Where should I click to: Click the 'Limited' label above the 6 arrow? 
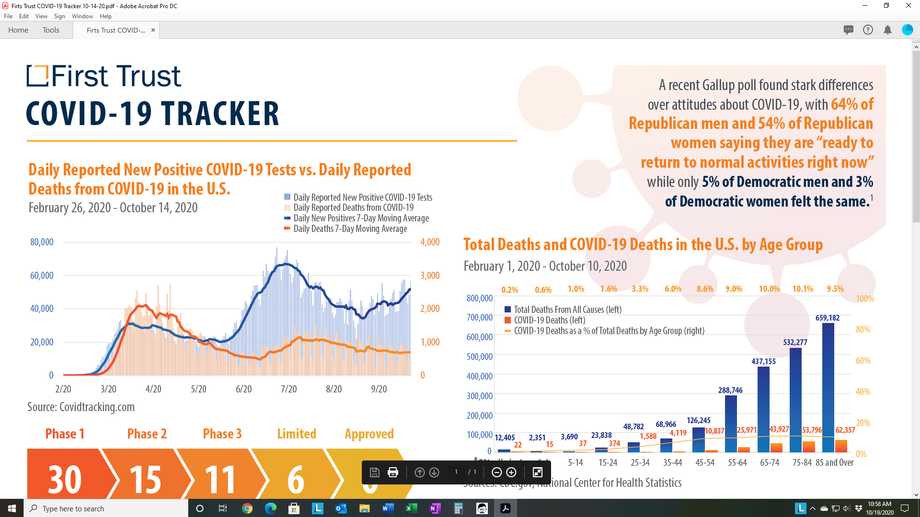(x=296, y=434)
